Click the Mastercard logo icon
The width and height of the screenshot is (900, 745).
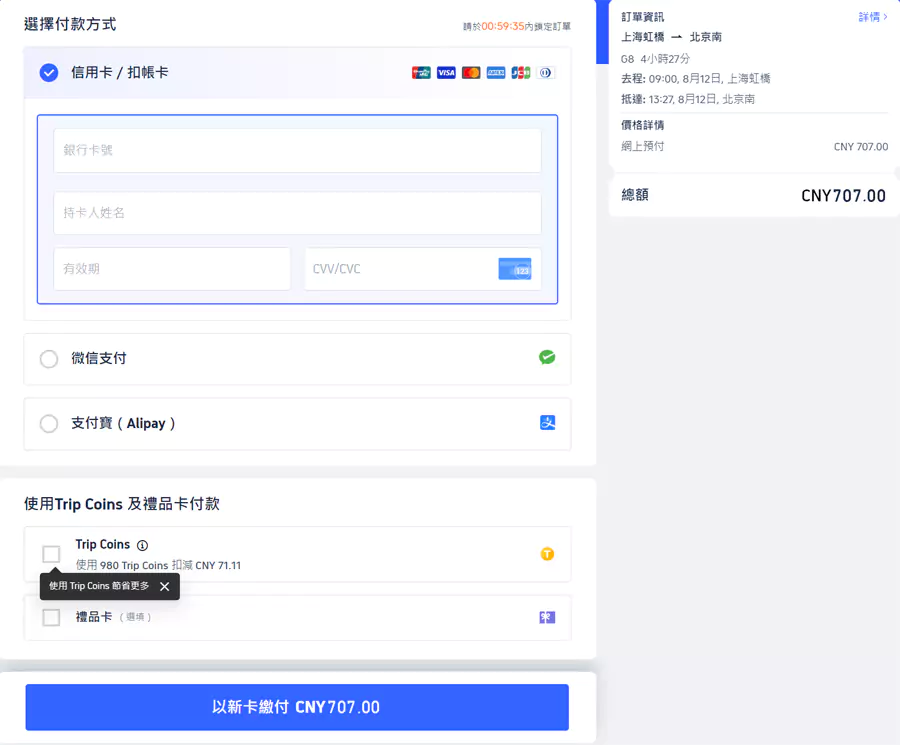(471, 73)
